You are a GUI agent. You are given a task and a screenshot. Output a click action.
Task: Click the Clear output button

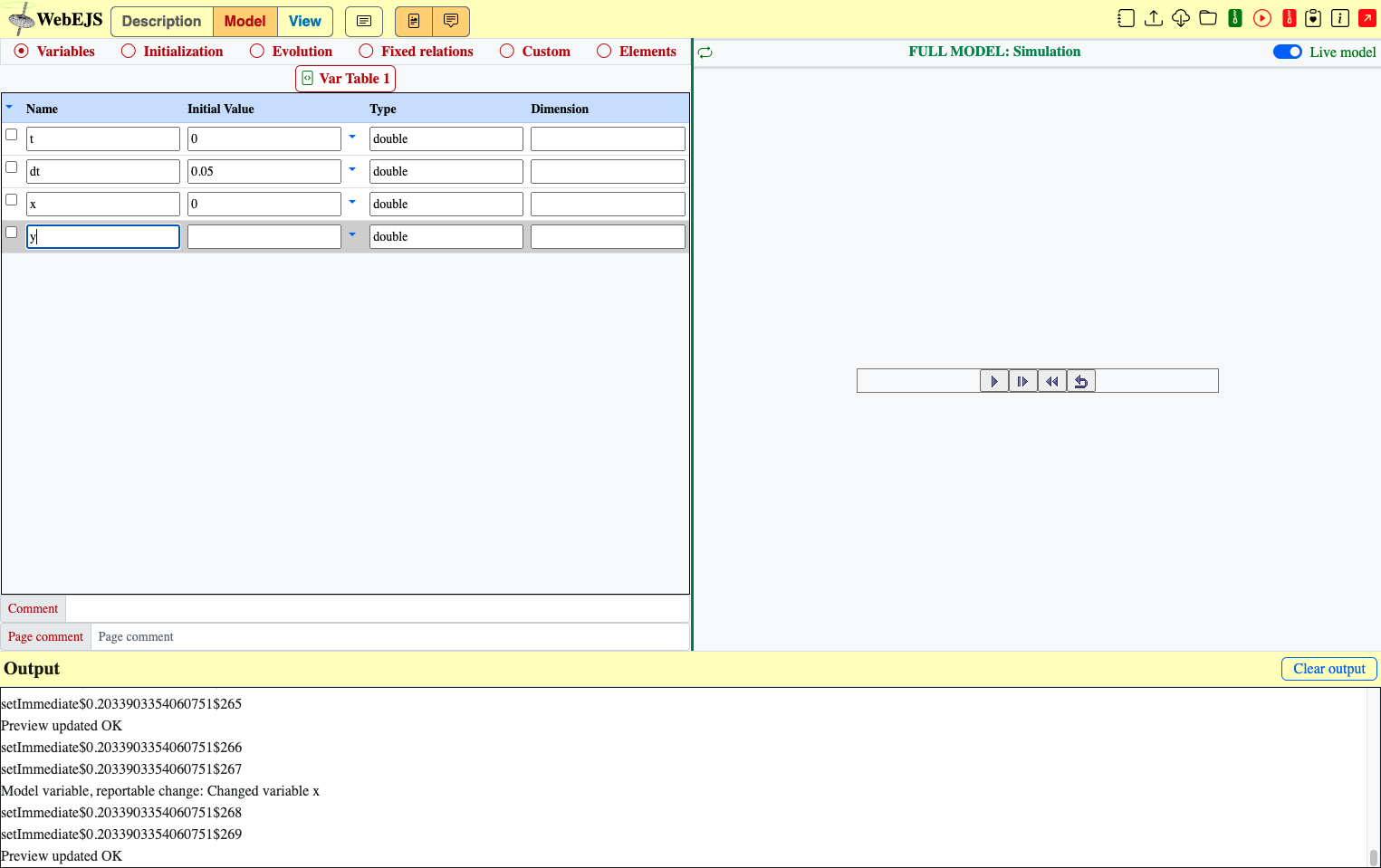pyautogui.click(x=1329, y=669)
